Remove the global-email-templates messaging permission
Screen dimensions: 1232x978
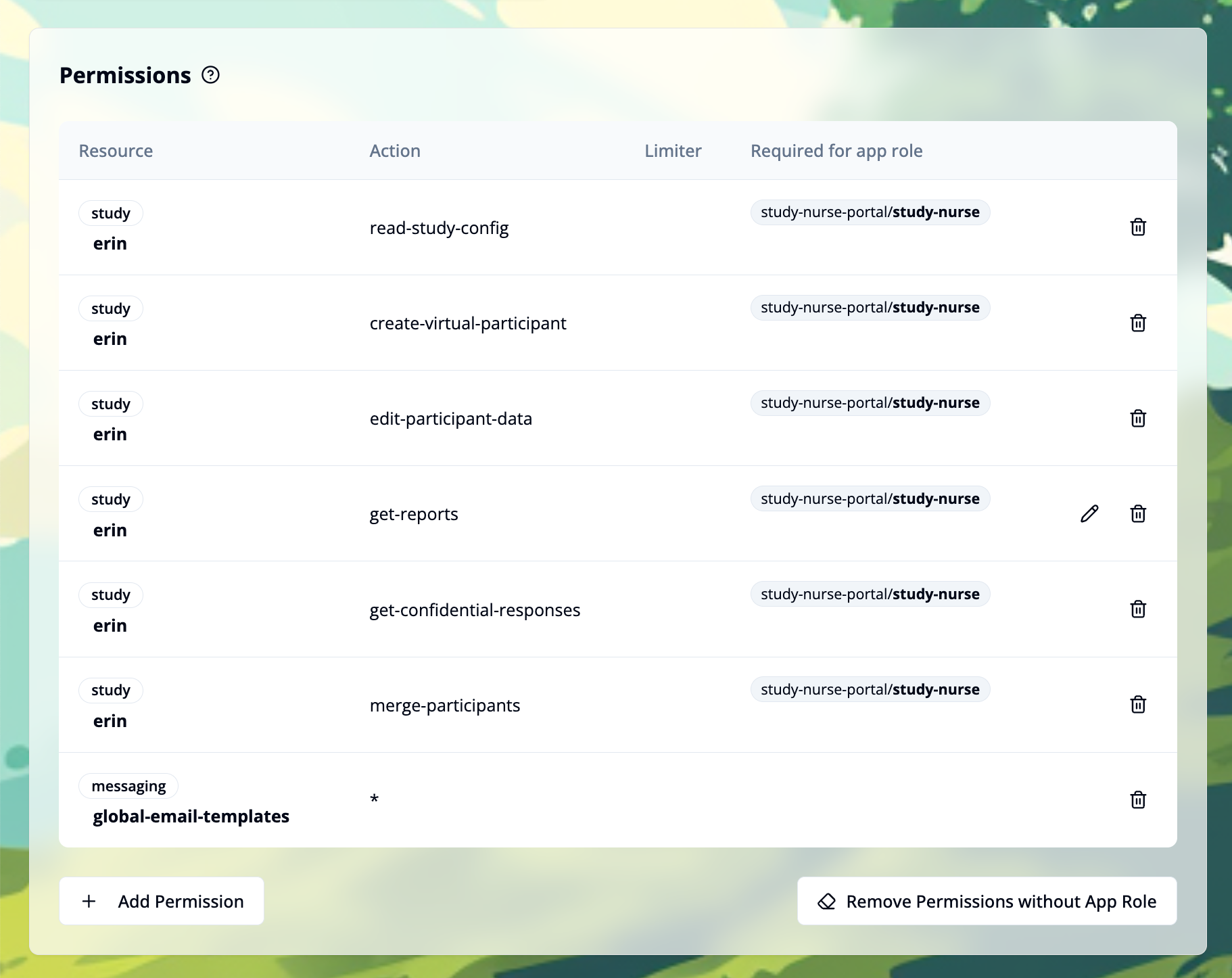point(1138,800)
